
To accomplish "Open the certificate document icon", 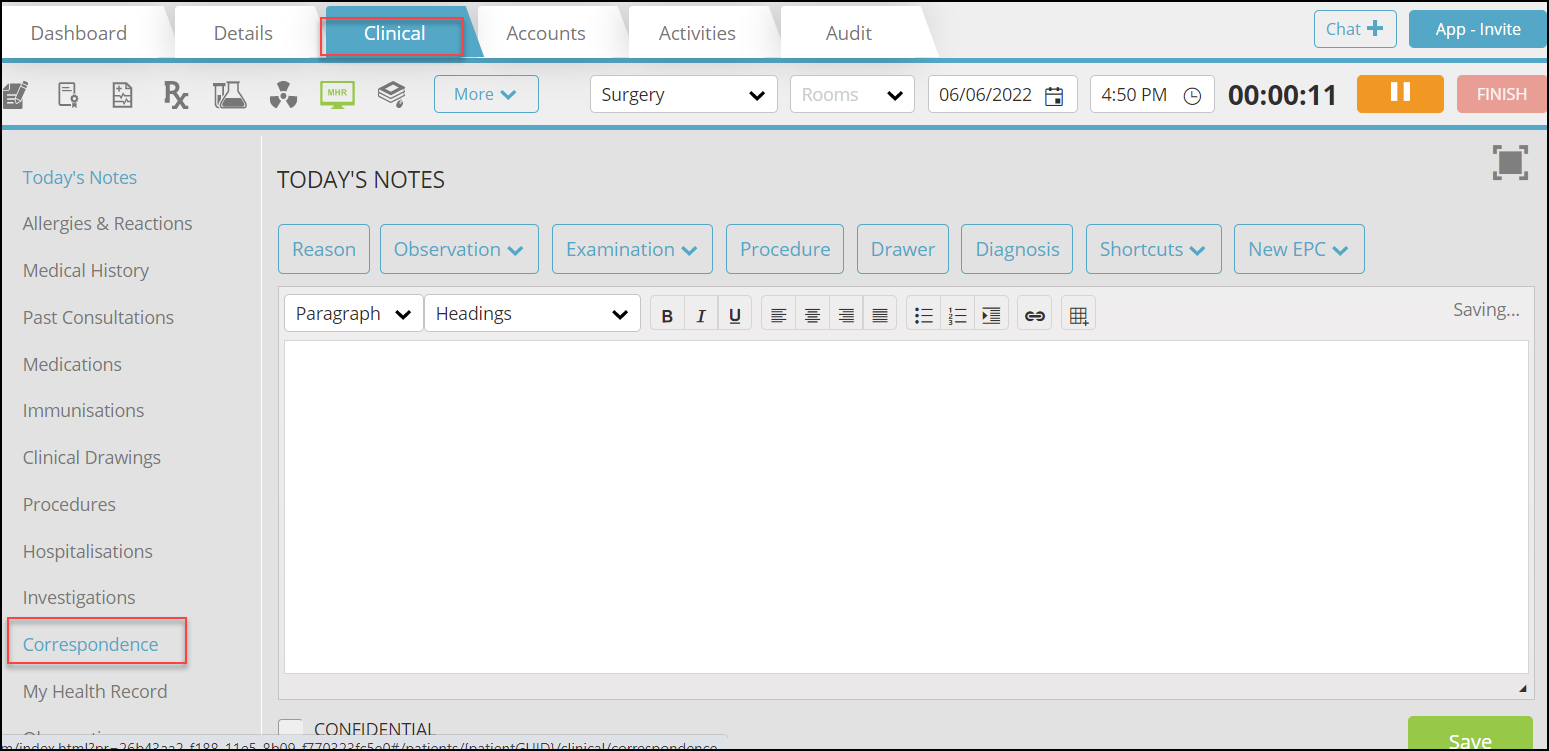I will tap(68, 95).
